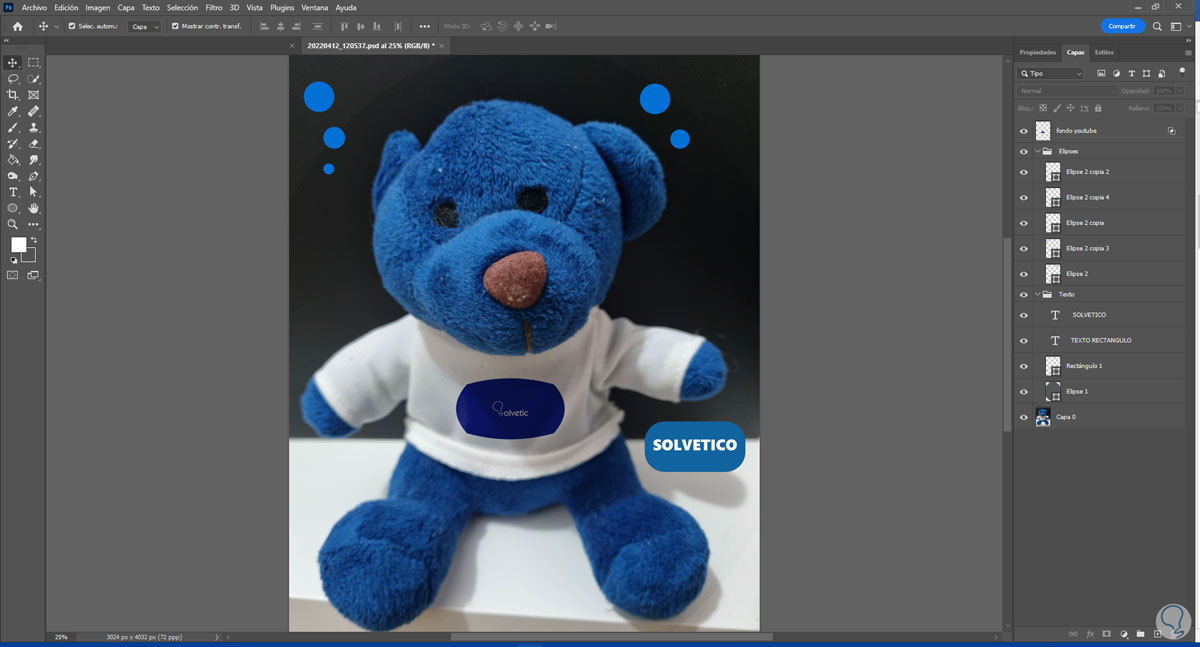
Task: Toggle the Selec. autom. checkbox
Action: pos(72,26)
